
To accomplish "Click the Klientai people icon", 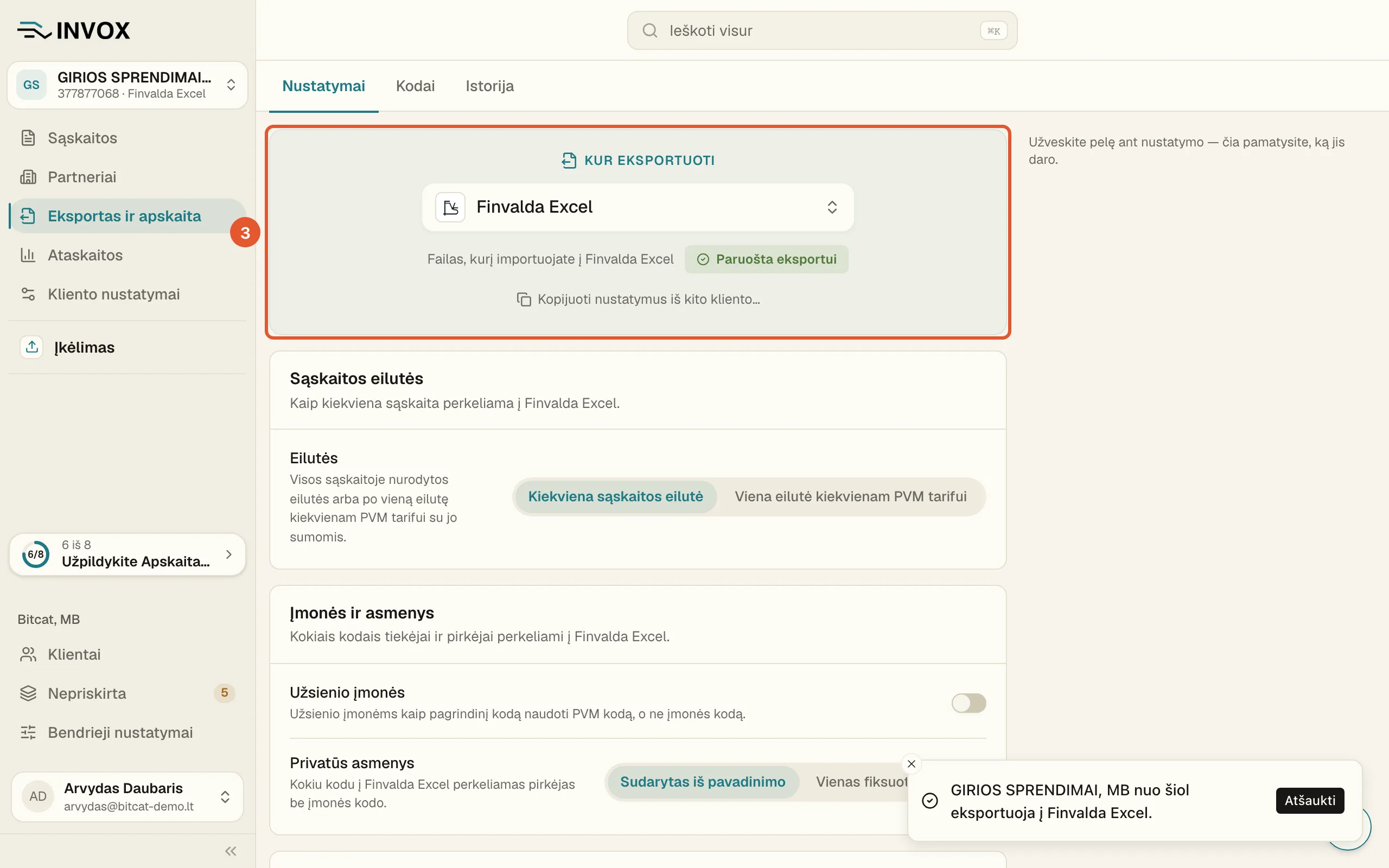I will (x=28, y=654).
